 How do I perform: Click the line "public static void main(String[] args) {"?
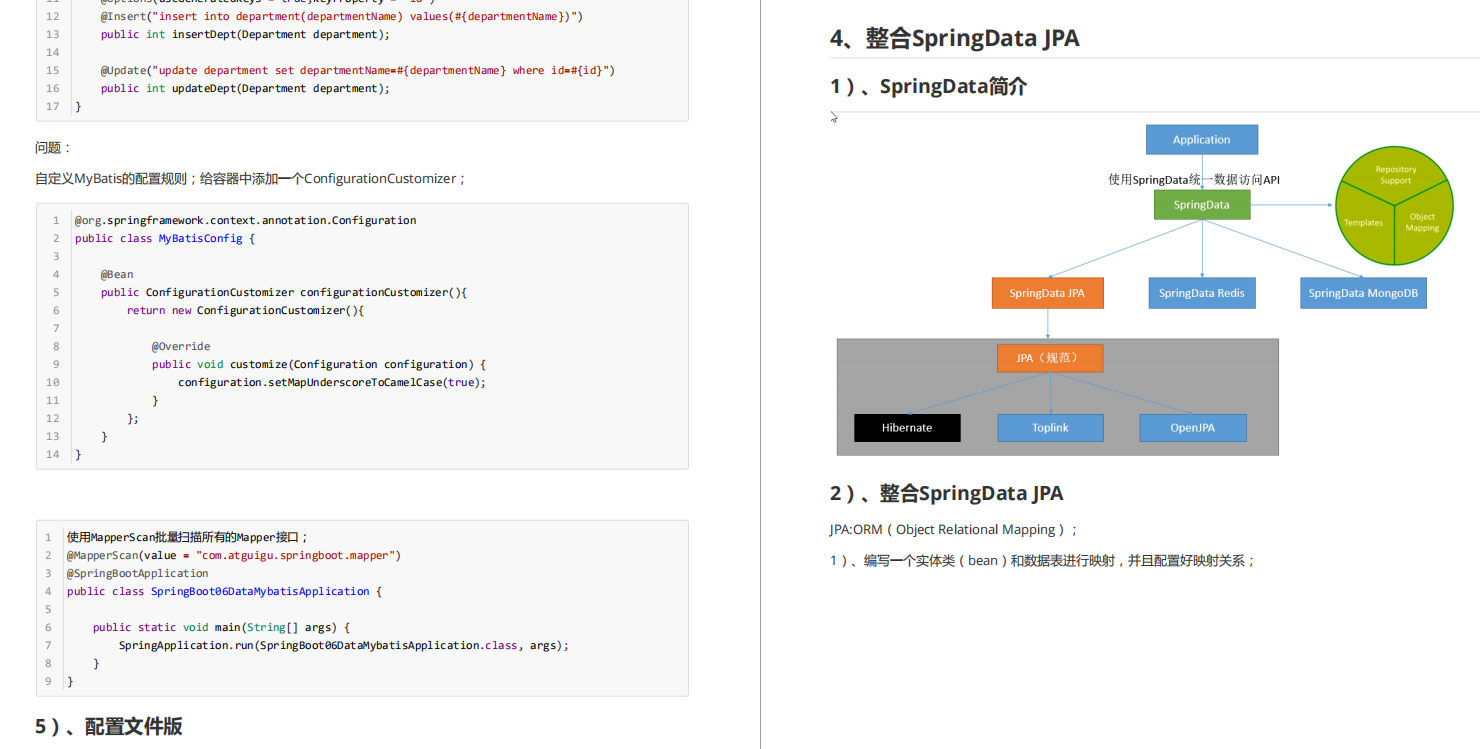click(x=222, y=627)
